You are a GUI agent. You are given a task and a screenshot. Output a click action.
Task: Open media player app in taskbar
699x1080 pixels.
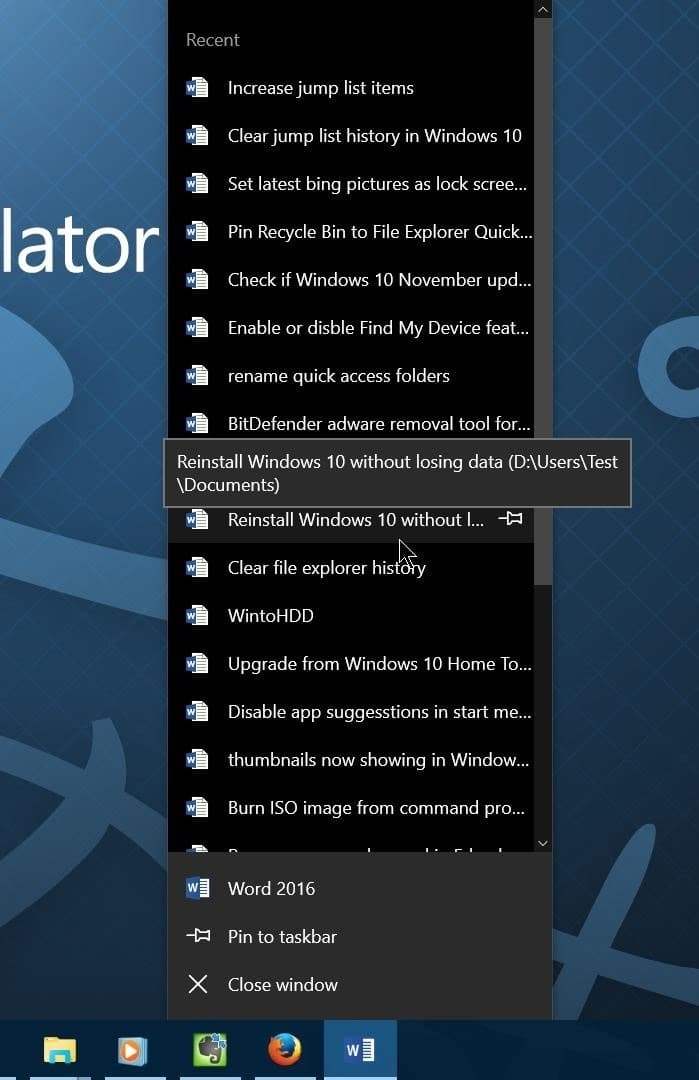click(132, 1050)
